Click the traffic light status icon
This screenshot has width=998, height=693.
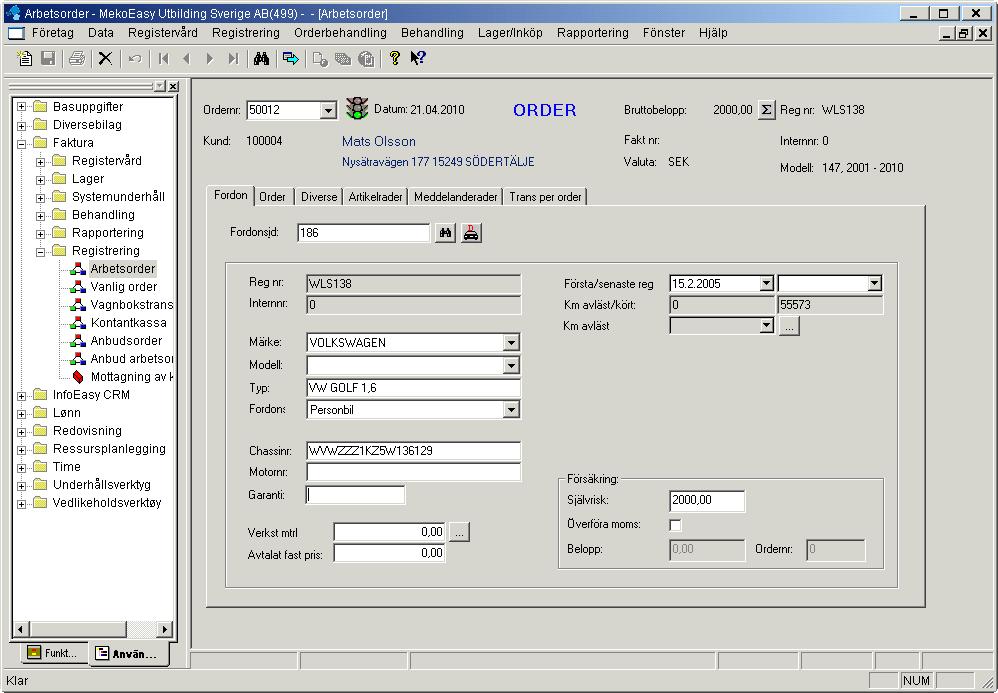[x=357, y=108]
